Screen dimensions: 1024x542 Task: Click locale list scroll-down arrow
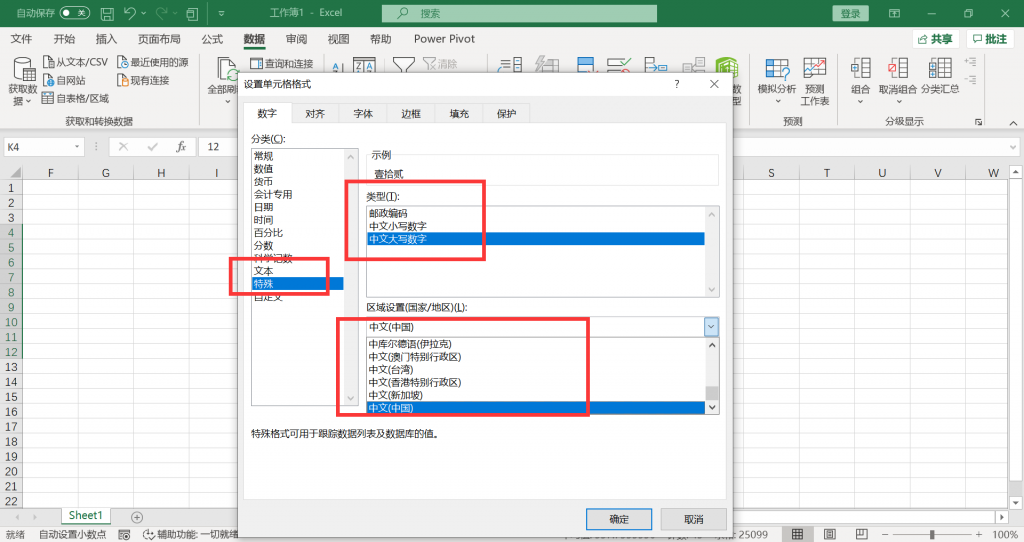coord(712,407)
